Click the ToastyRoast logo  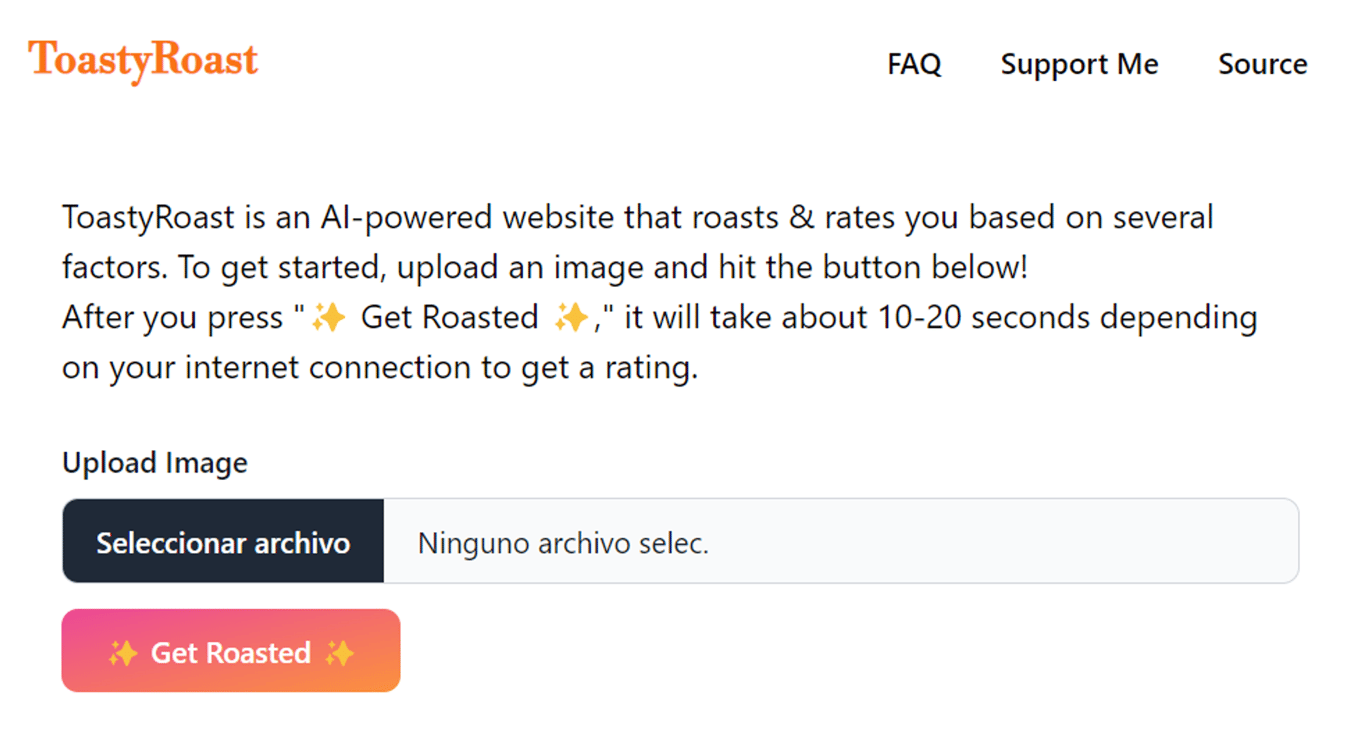point(143,62)
